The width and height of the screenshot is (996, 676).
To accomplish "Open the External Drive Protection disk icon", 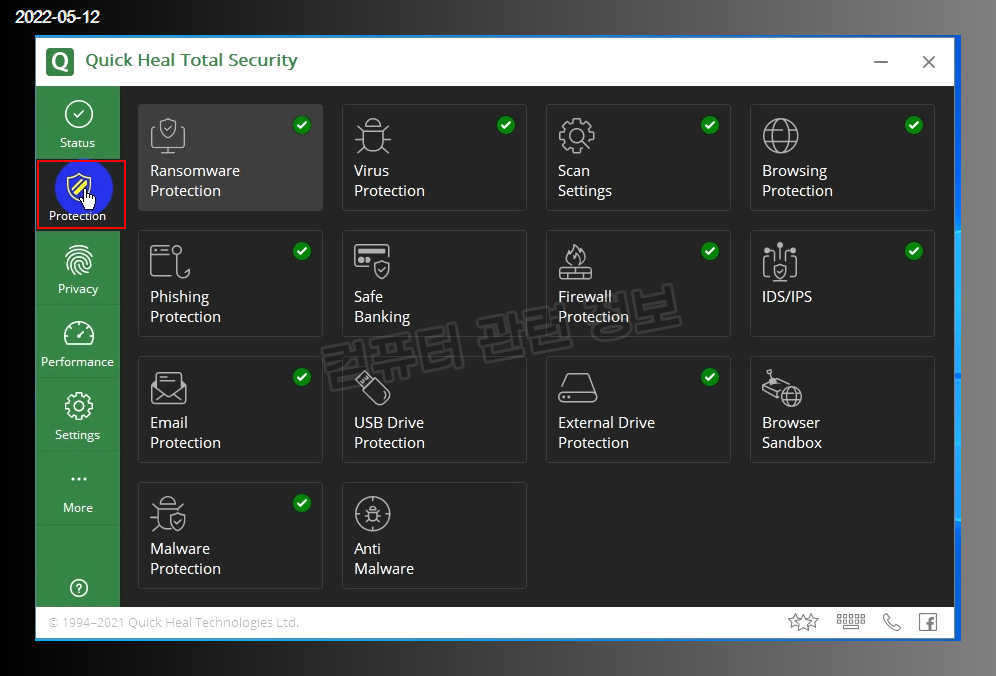I will [x=577, y=388].
